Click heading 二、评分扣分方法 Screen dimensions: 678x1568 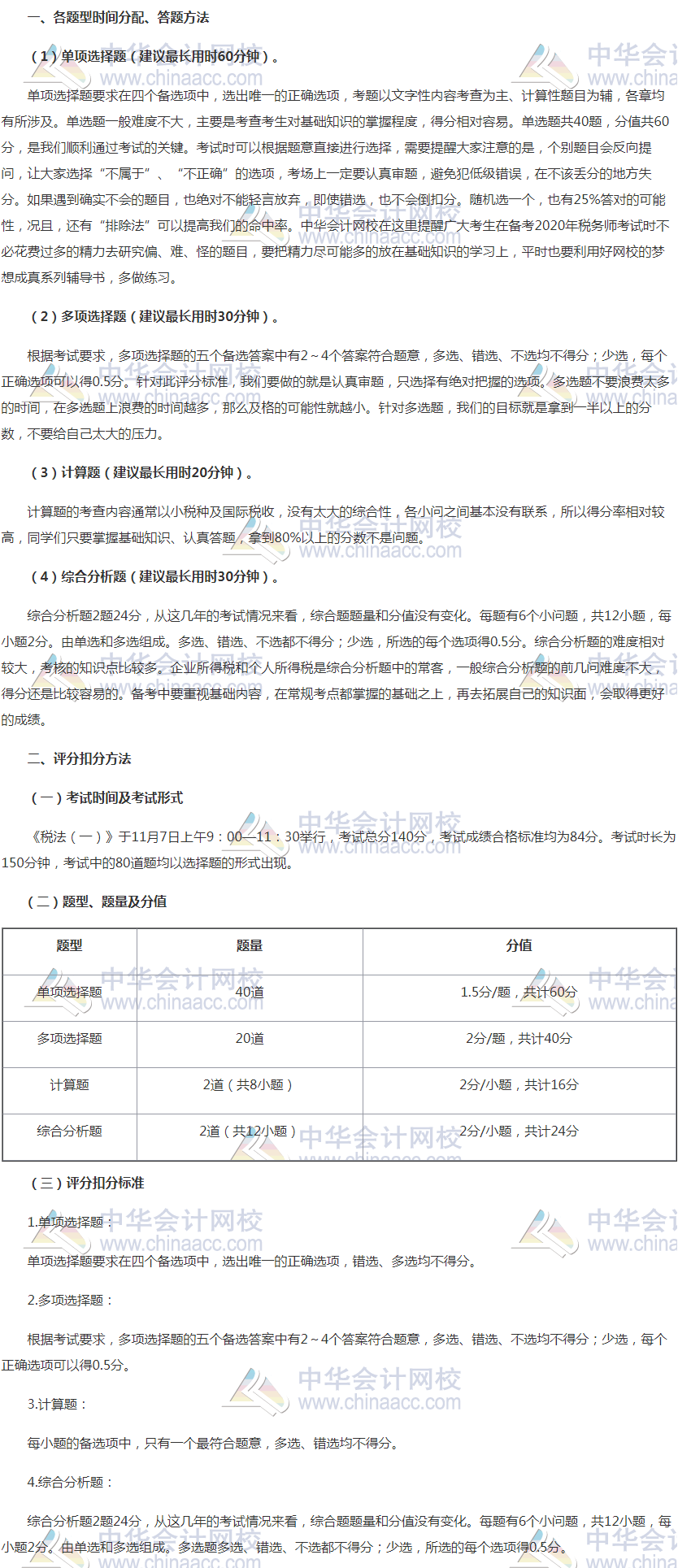tap(79, 758)
